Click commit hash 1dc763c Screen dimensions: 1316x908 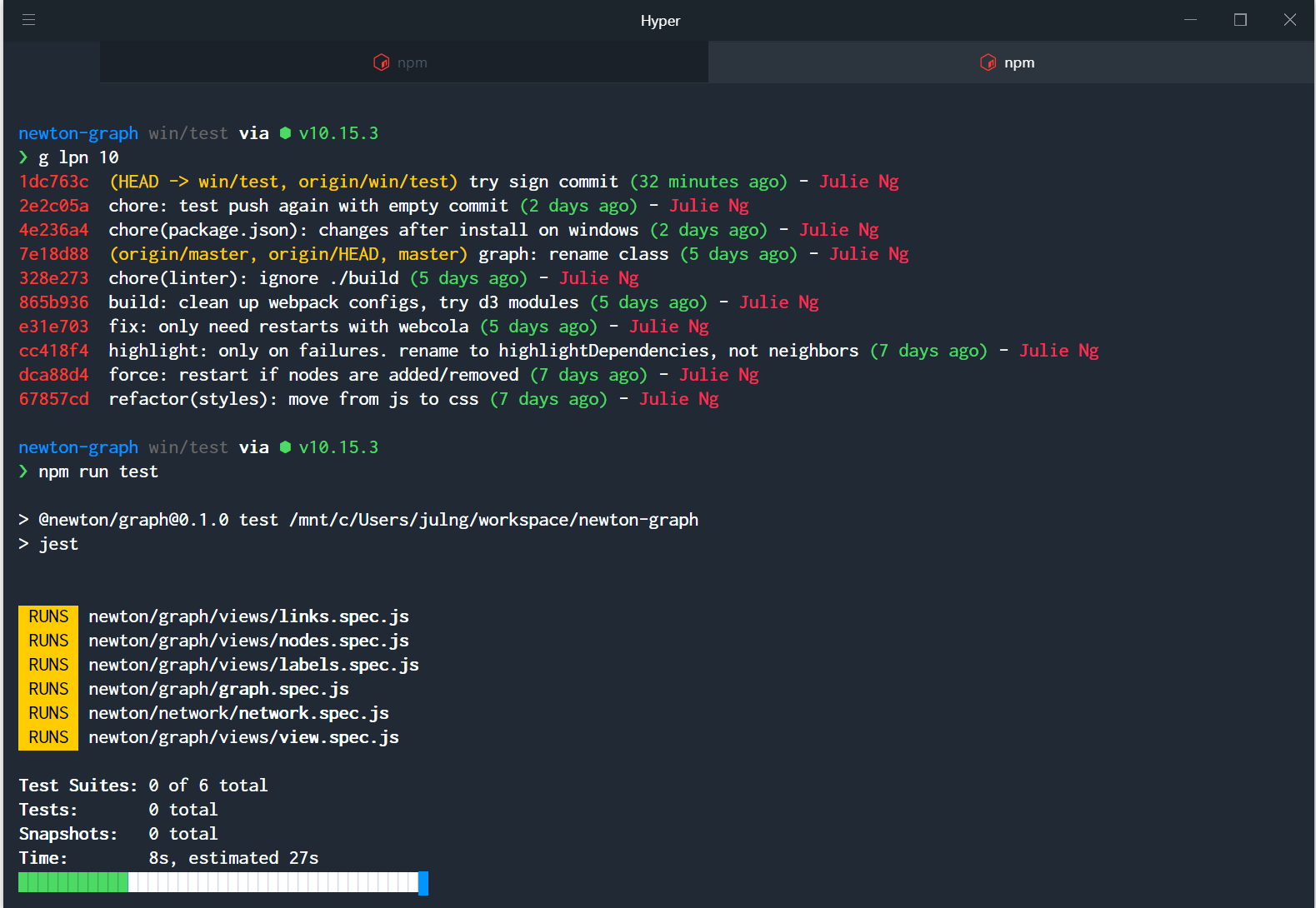54,182
